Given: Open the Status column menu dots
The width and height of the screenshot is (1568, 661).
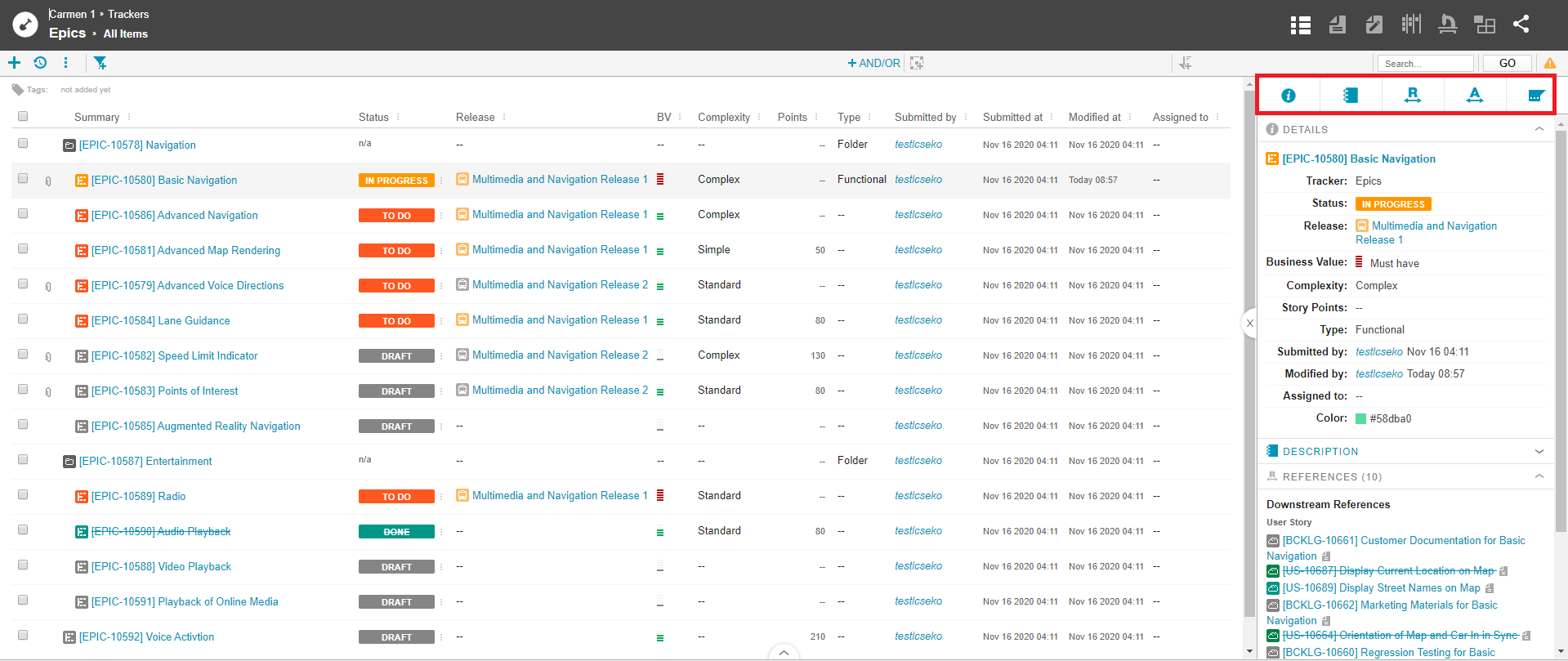Looking at the screenshot, I should 398,118.
